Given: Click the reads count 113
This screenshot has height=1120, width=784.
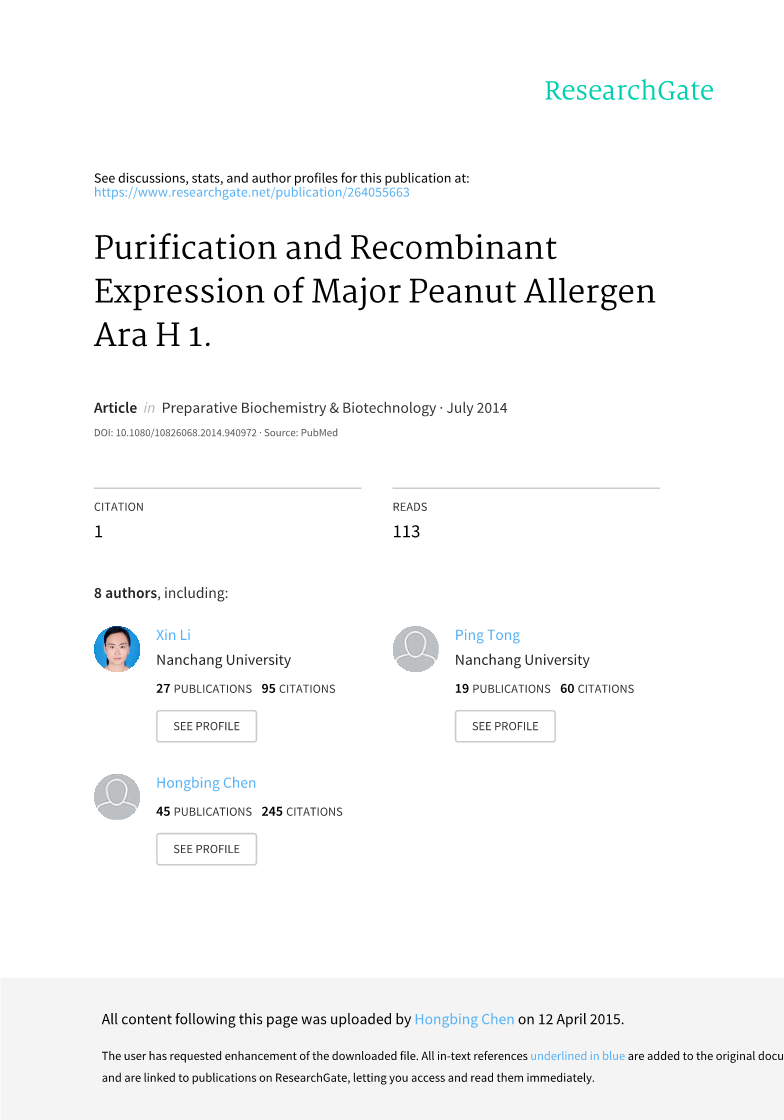Looking at the screenshot, I should [406, 532].
